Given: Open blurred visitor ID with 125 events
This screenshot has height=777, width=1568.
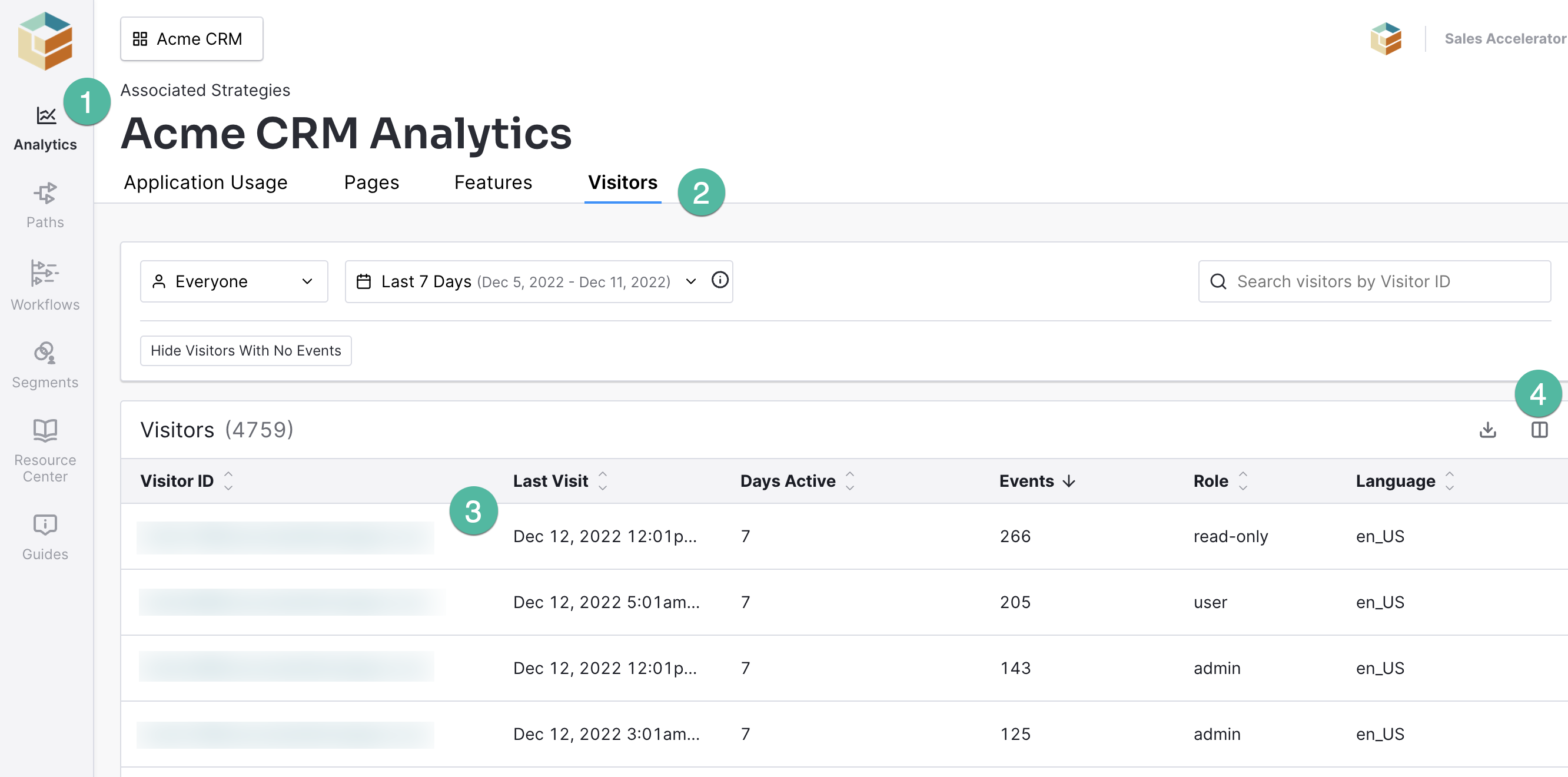Looking at the screenshot, I should [285, 735].
